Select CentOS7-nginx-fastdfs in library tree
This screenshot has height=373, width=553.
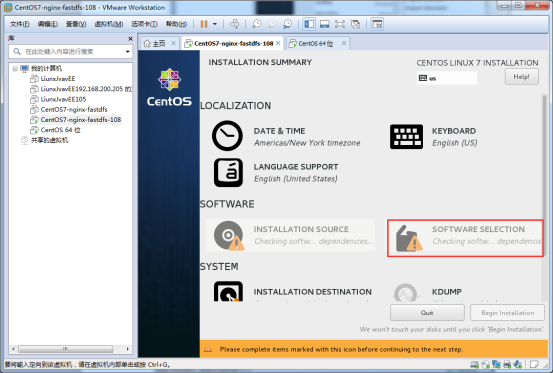point(74,109)
